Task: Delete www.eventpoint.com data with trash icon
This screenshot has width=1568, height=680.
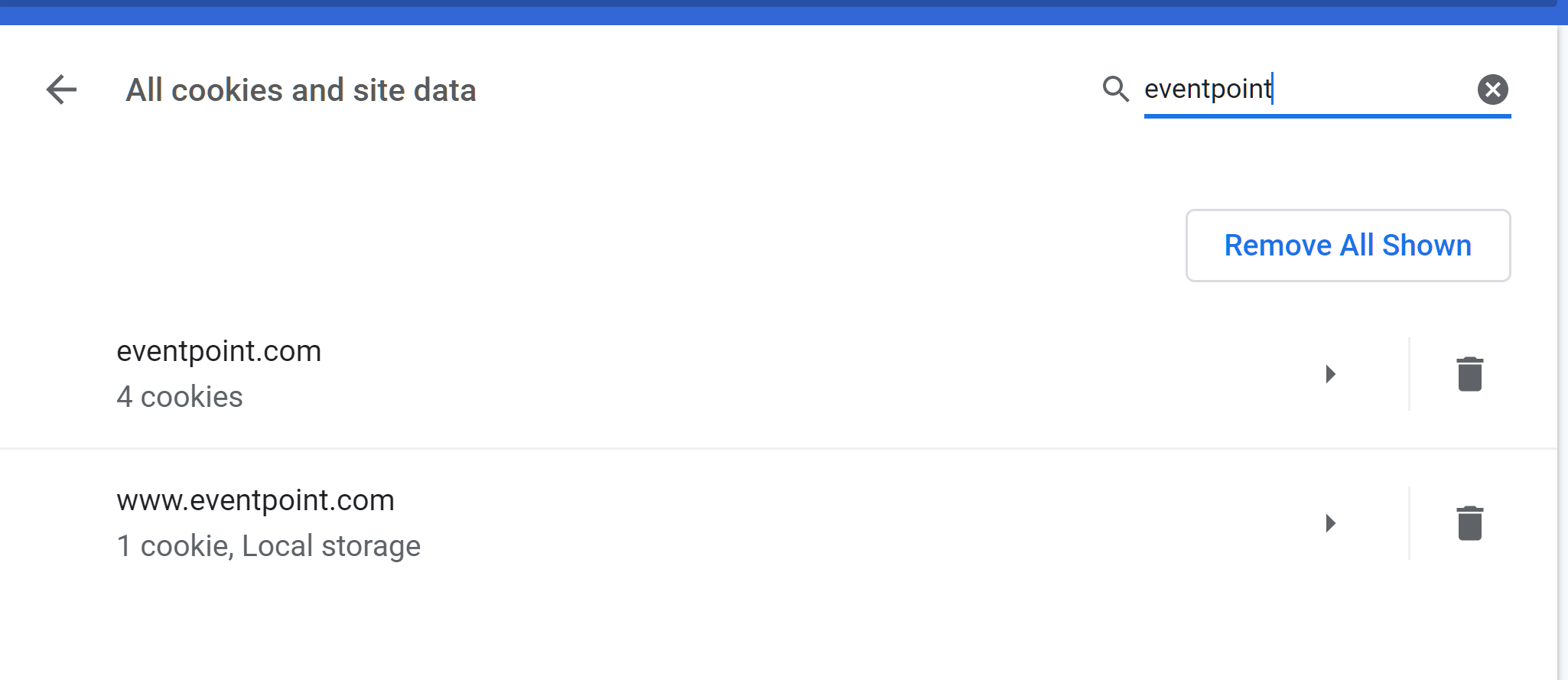Action: [1469, 523]
